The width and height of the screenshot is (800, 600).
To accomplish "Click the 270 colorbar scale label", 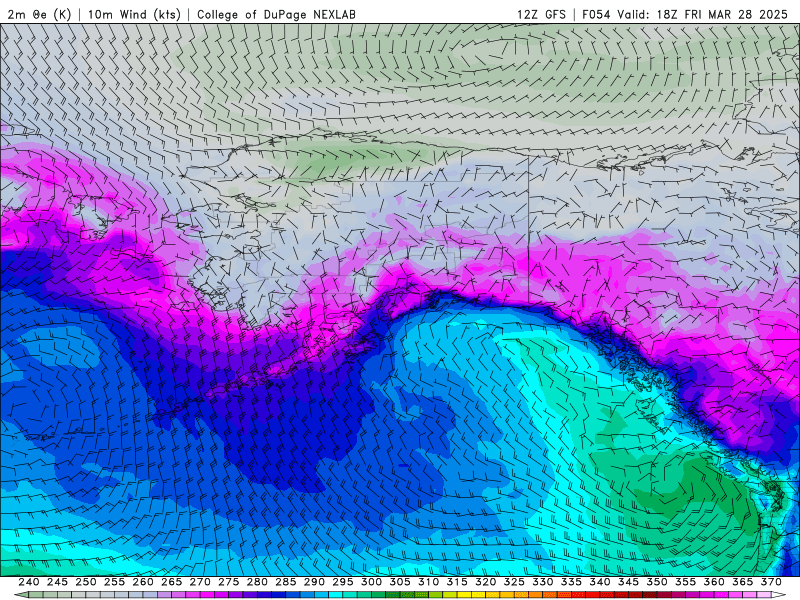I will (200, 582).
